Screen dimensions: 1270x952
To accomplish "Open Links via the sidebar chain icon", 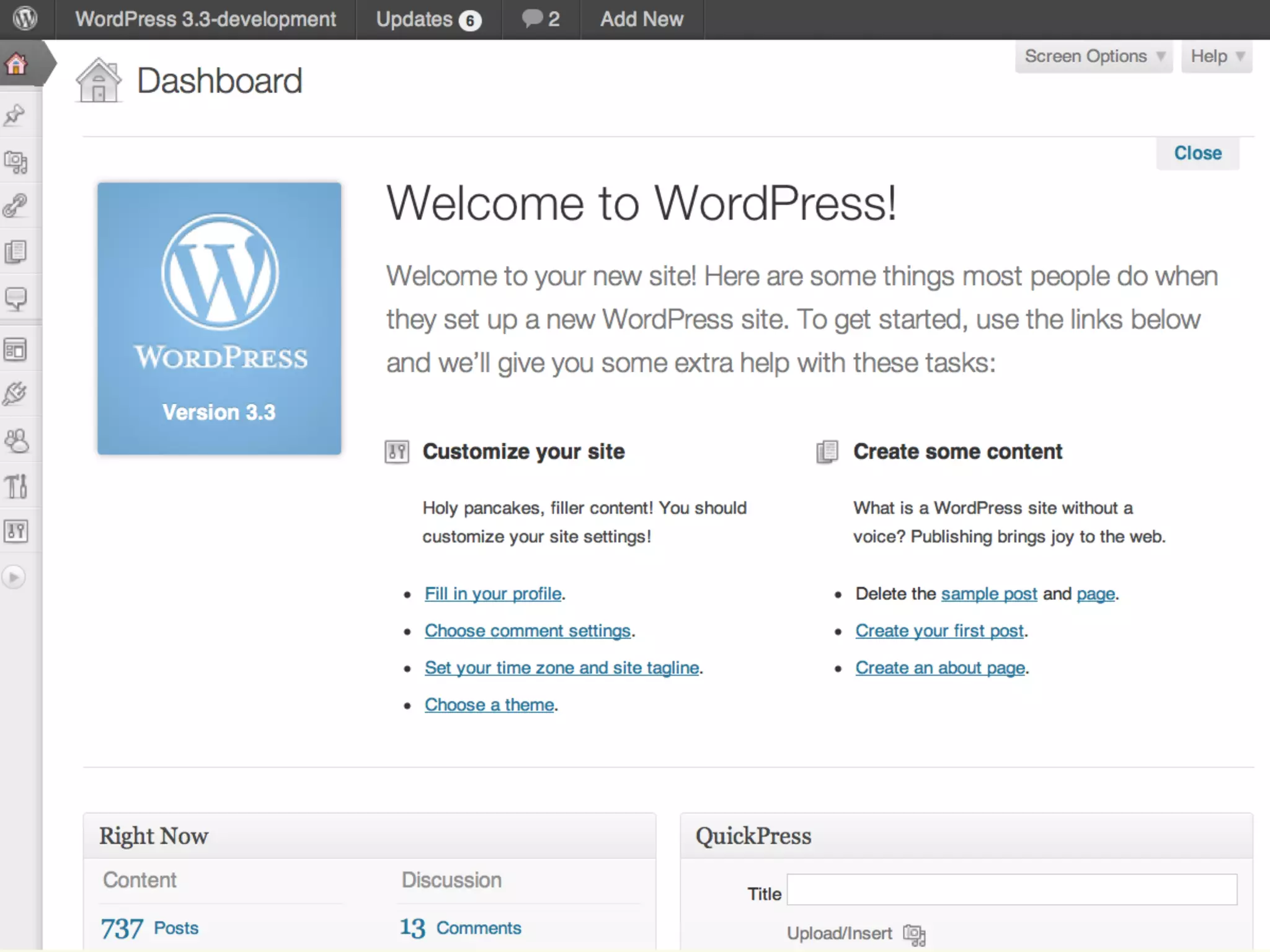I will (16, 206).
